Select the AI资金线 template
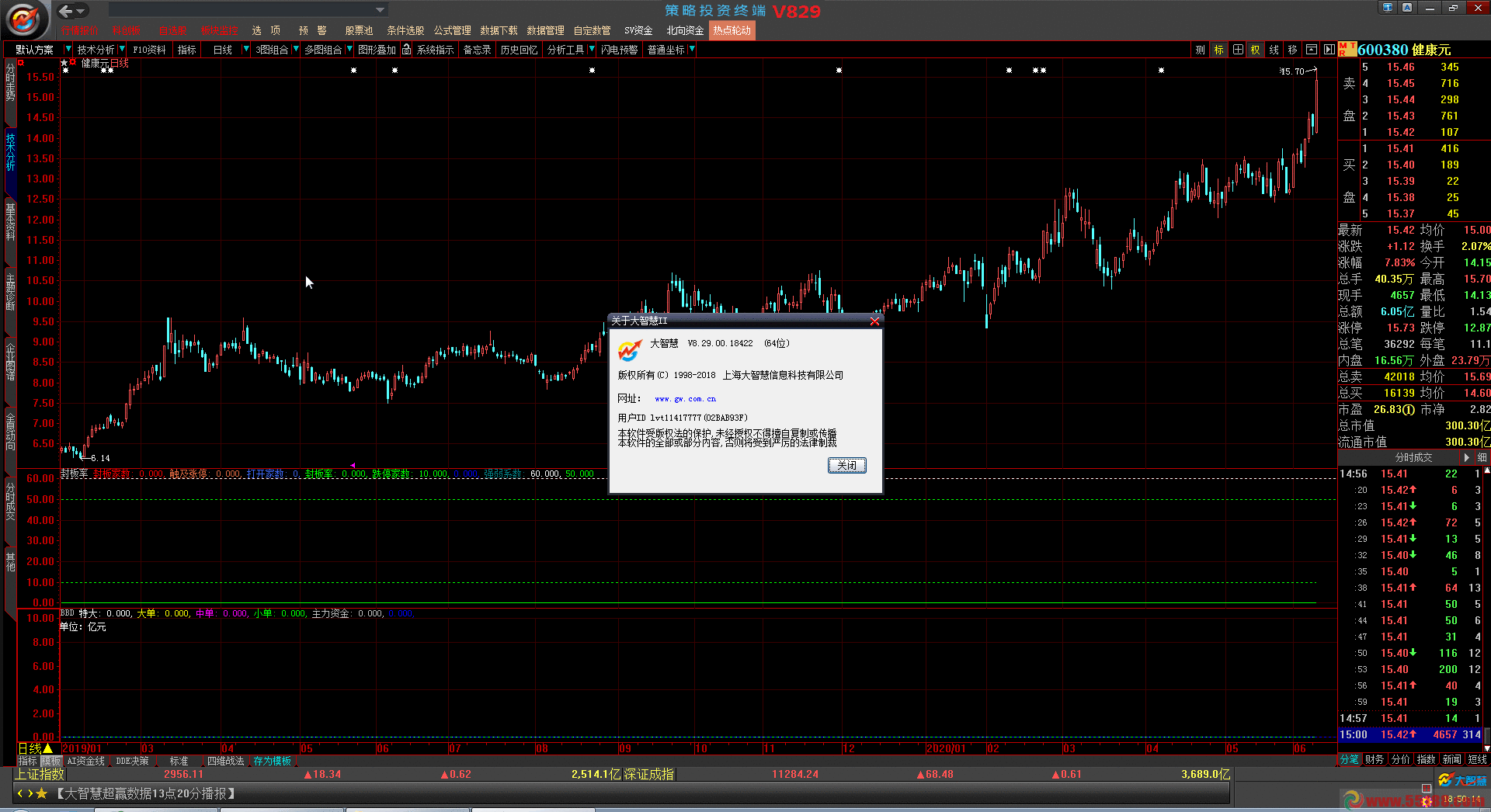Screen dimensions: 1491x812 click(x=85, y=761)
